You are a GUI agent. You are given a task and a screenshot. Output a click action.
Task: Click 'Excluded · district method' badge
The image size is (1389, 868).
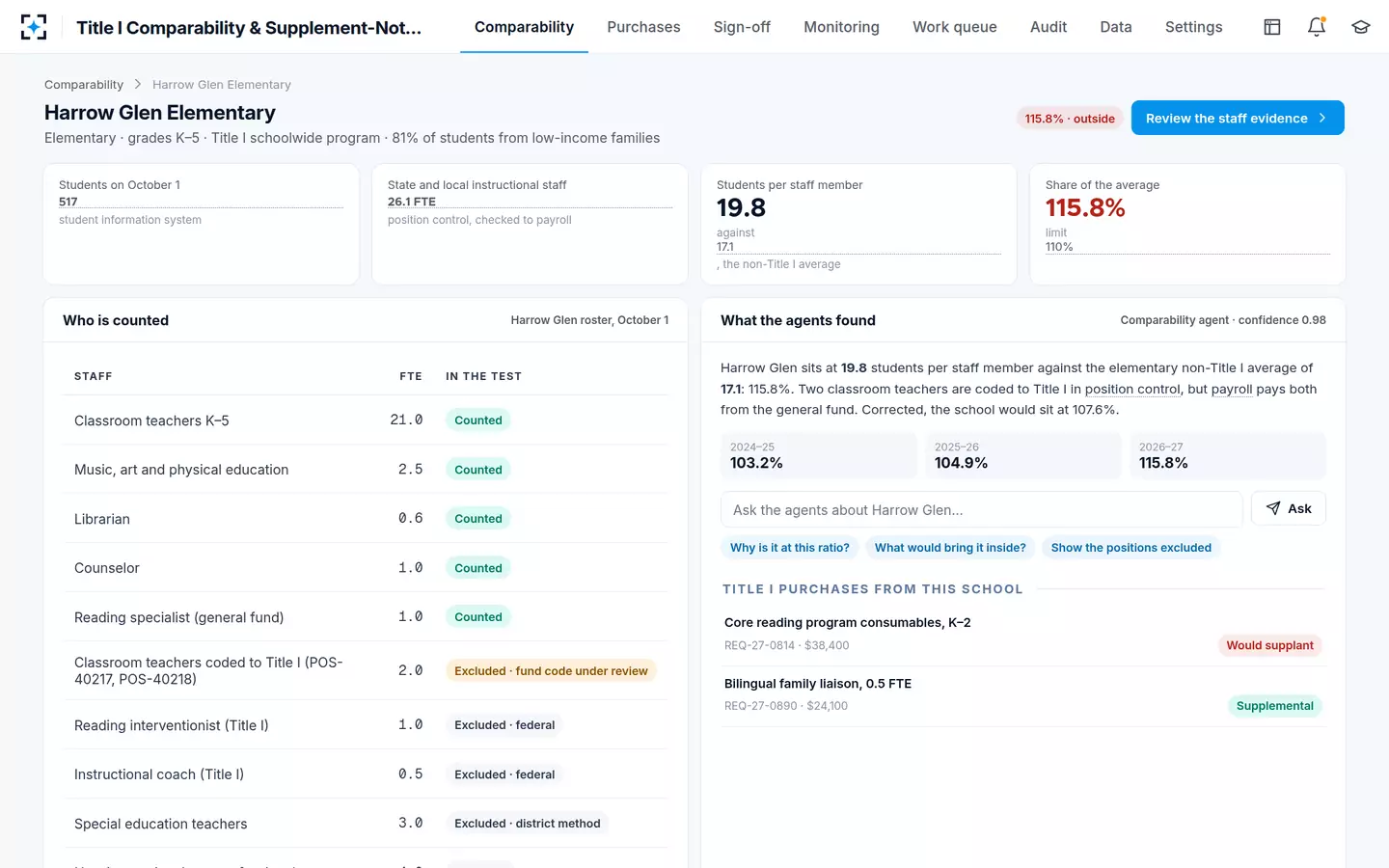pos(528,823)
